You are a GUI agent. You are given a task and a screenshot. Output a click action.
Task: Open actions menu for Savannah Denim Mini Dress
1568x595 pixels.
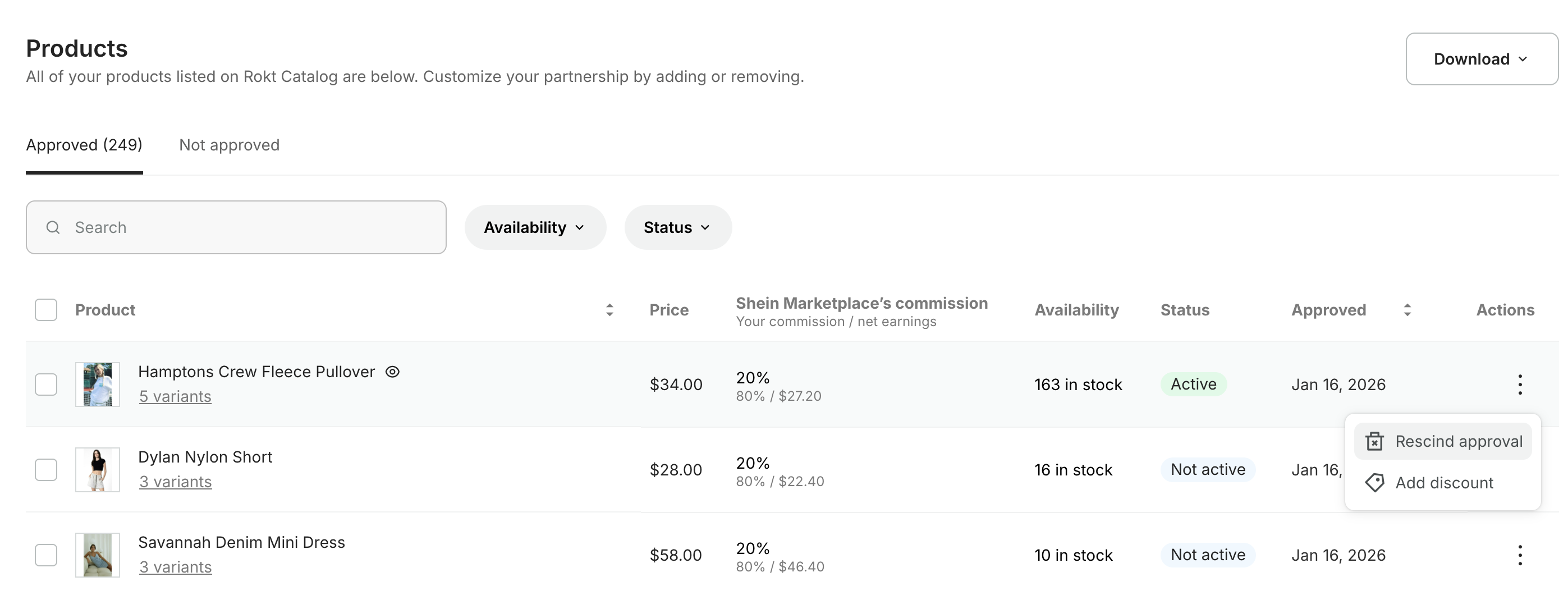click(1519, 555)
